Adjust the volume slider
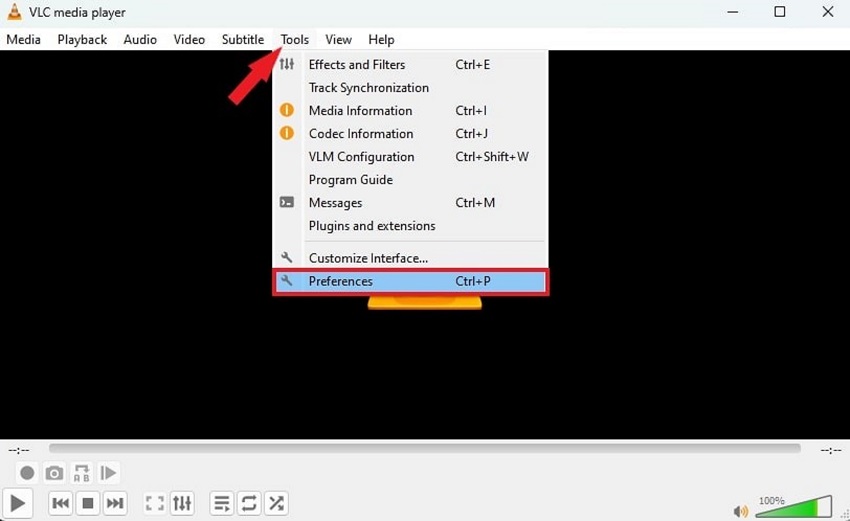The height and width of the screenshot is (521, 850). (794, 506)
